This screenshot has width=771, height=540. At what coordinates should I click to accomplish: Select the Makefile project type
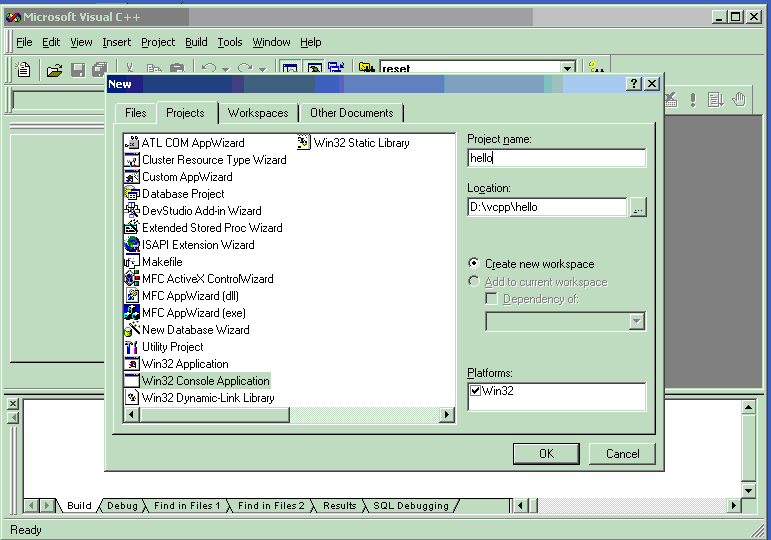click(154, 262)
